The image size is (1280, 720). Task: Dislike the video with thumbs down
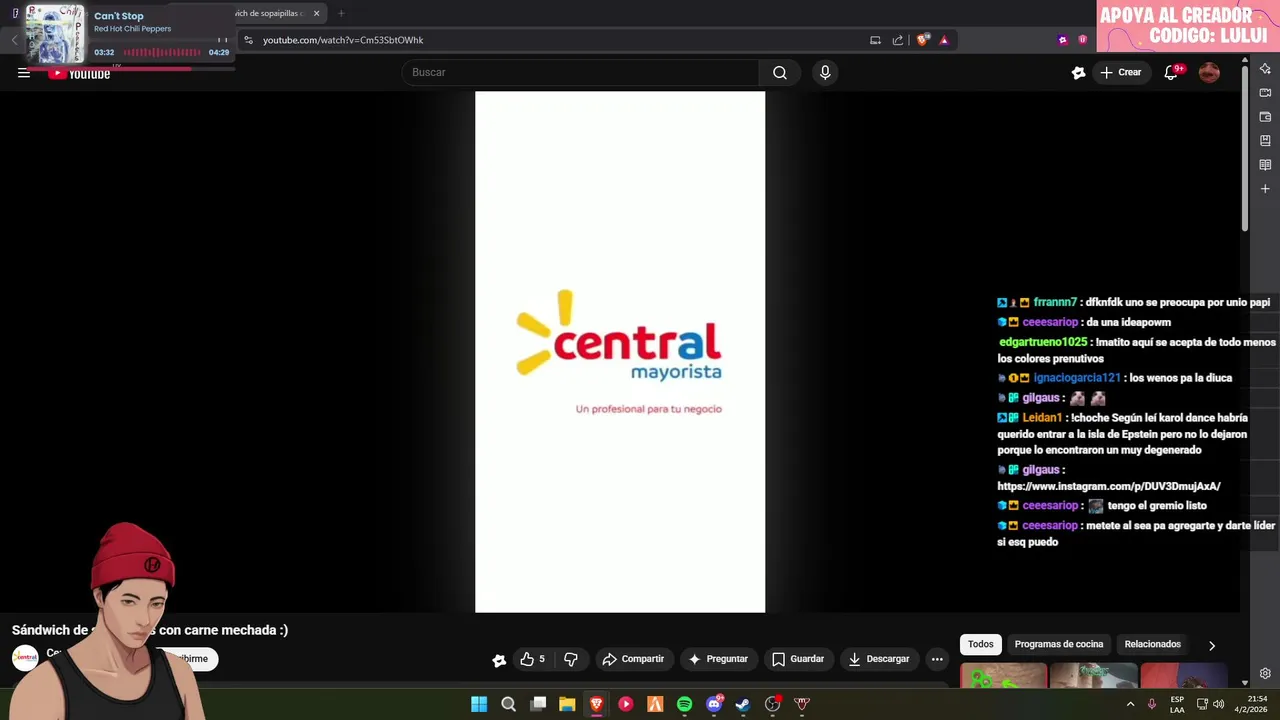click(x=571, y=659)
